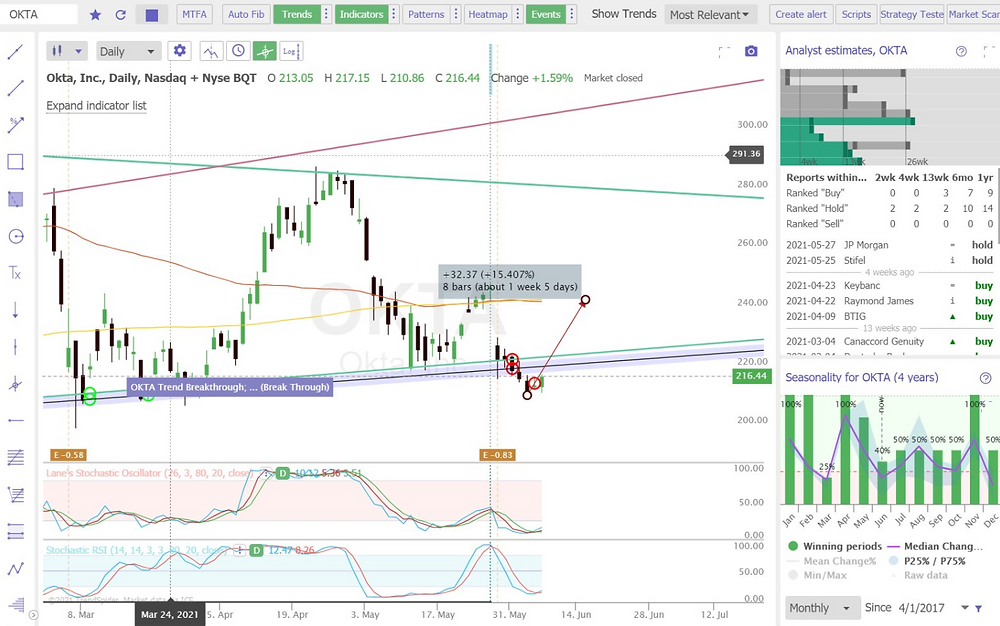Select the crossline tool in the sidebar
The width and height of the screenshot is (1000, 626).
(x=15, y=384)
